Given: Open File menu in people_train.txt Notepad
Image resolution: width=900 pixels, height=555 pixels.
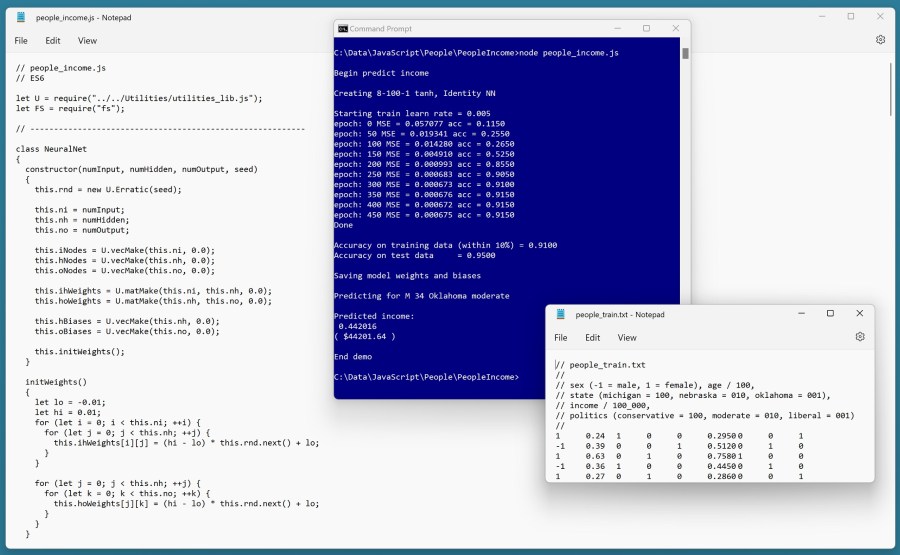Looking at the screenshot, I should 561,337.
